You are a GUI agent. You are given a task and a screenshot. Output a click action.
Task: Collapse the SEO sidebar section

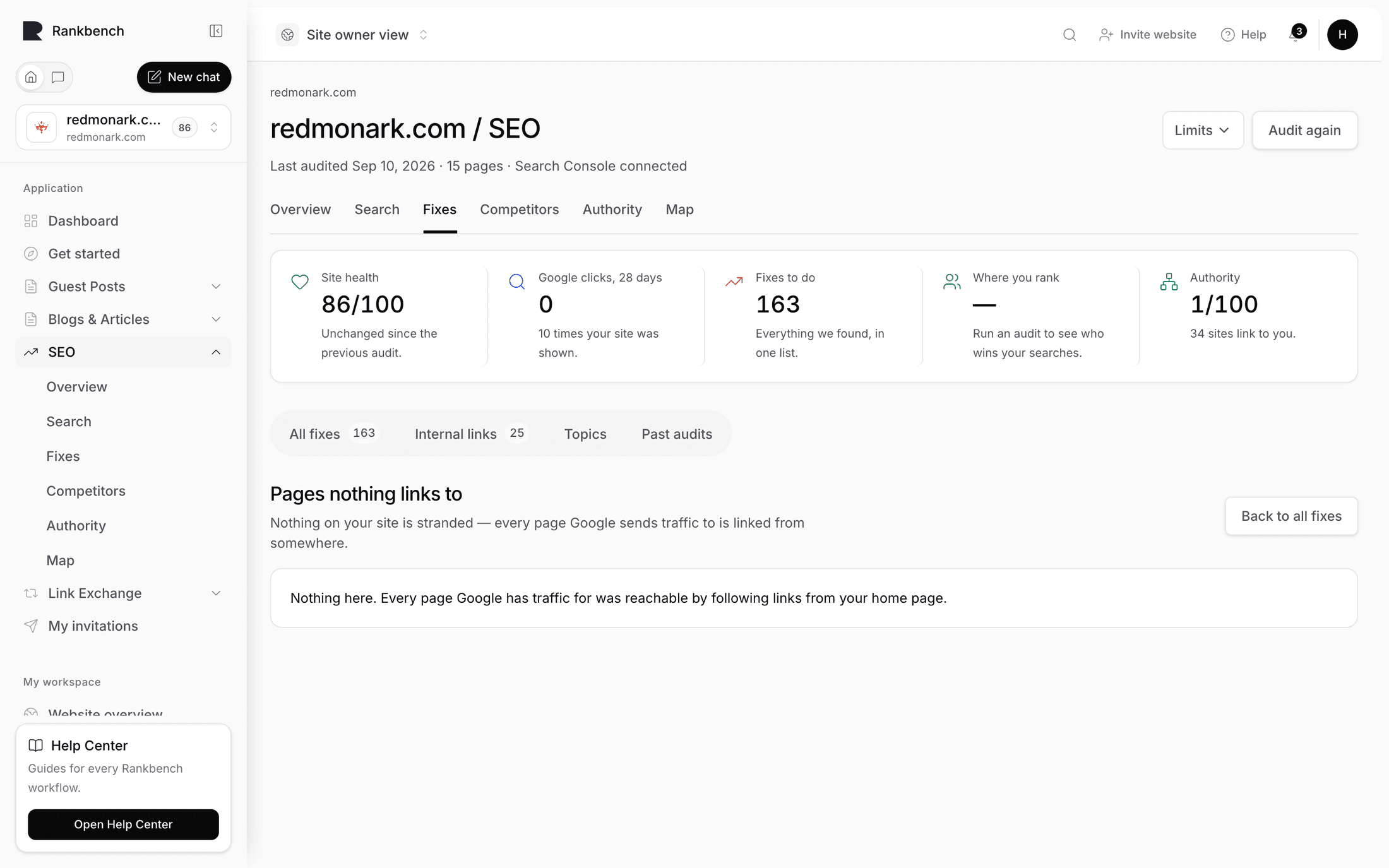(123, 352)
